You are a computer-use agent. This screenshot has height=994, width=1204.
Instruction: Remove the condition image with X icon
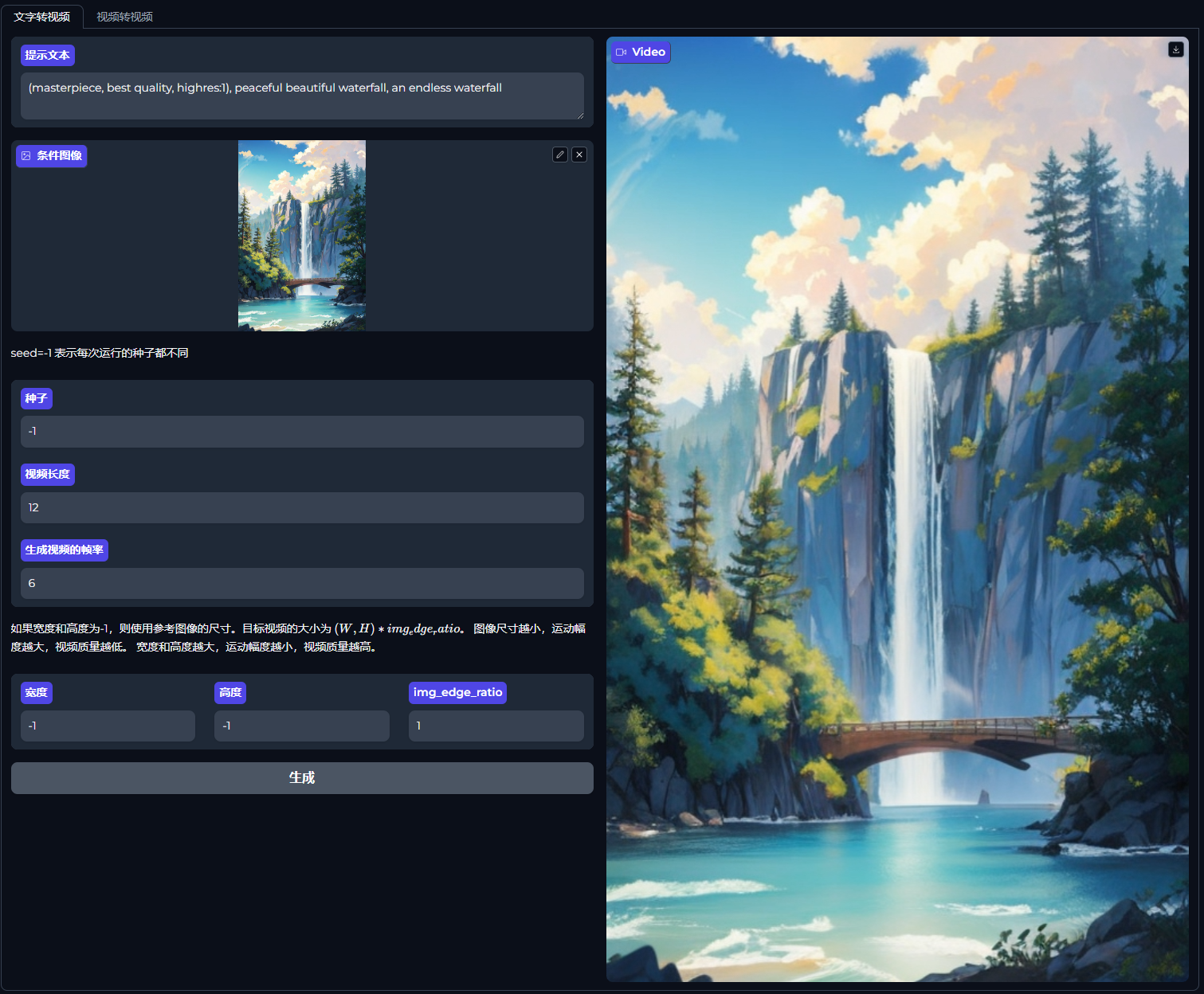(x=579, y=155)
